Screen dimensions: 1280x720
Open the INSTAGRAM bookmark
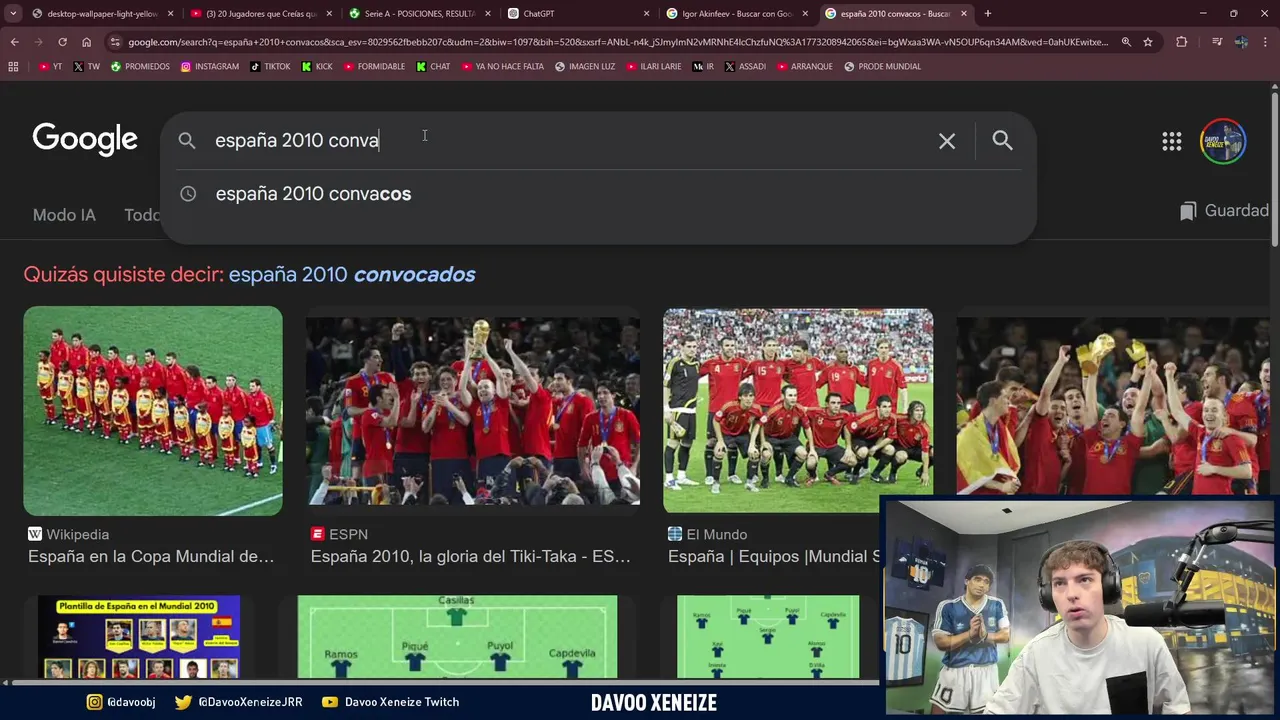click(210, 66)
